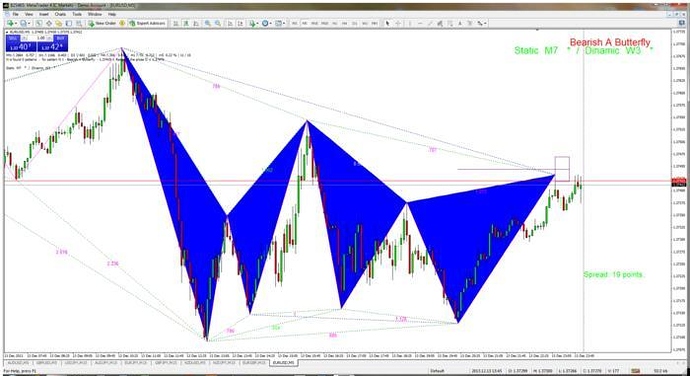Select the W1 timeframe button
Image resolution: width=690 pixels, height=376 pixels.
coord(364,23)
